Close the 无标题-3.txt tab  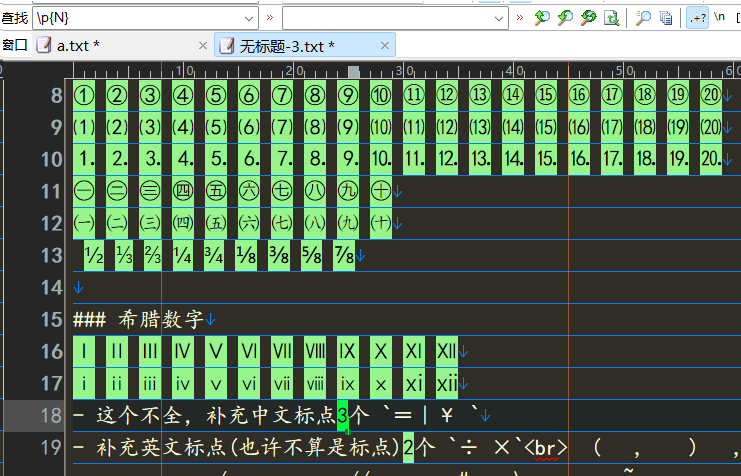[x=385, y=46]
